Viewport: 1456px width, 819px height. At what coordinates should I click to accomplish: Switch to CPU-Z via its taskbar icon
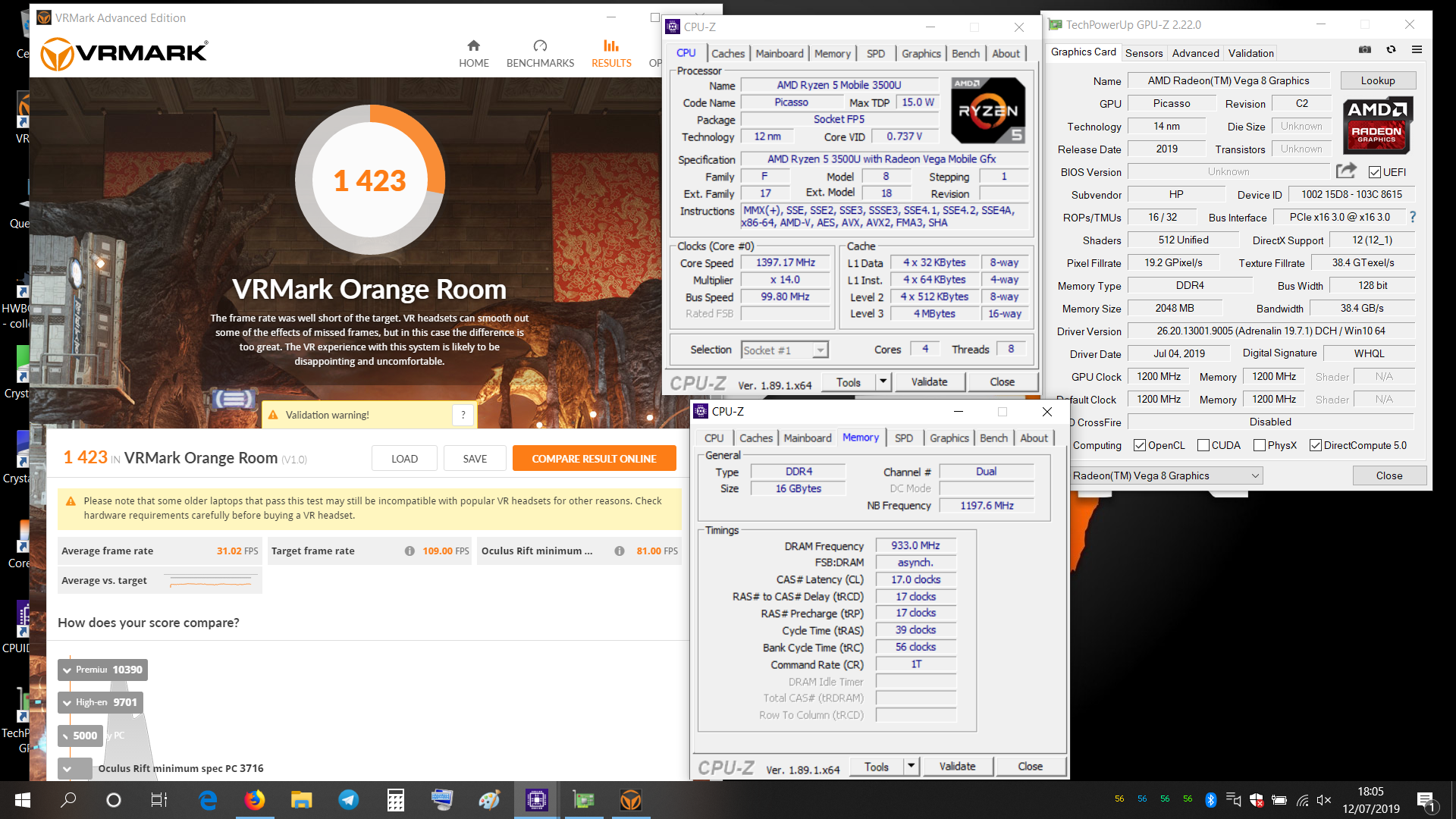pos(537,800)
